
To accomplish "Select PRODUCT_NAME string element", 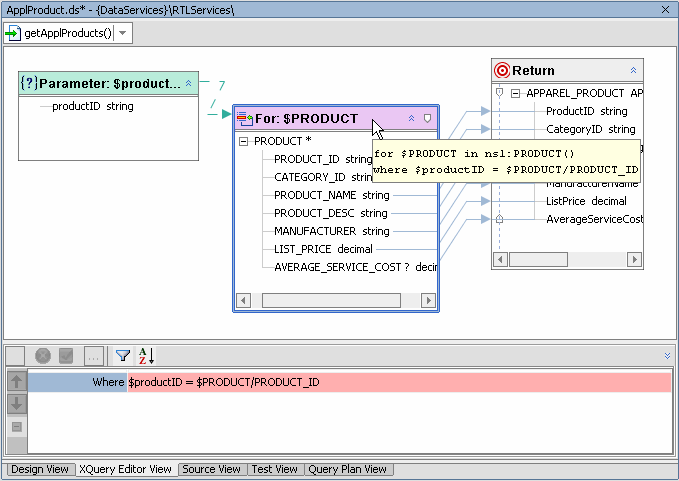I will (332, 195).
